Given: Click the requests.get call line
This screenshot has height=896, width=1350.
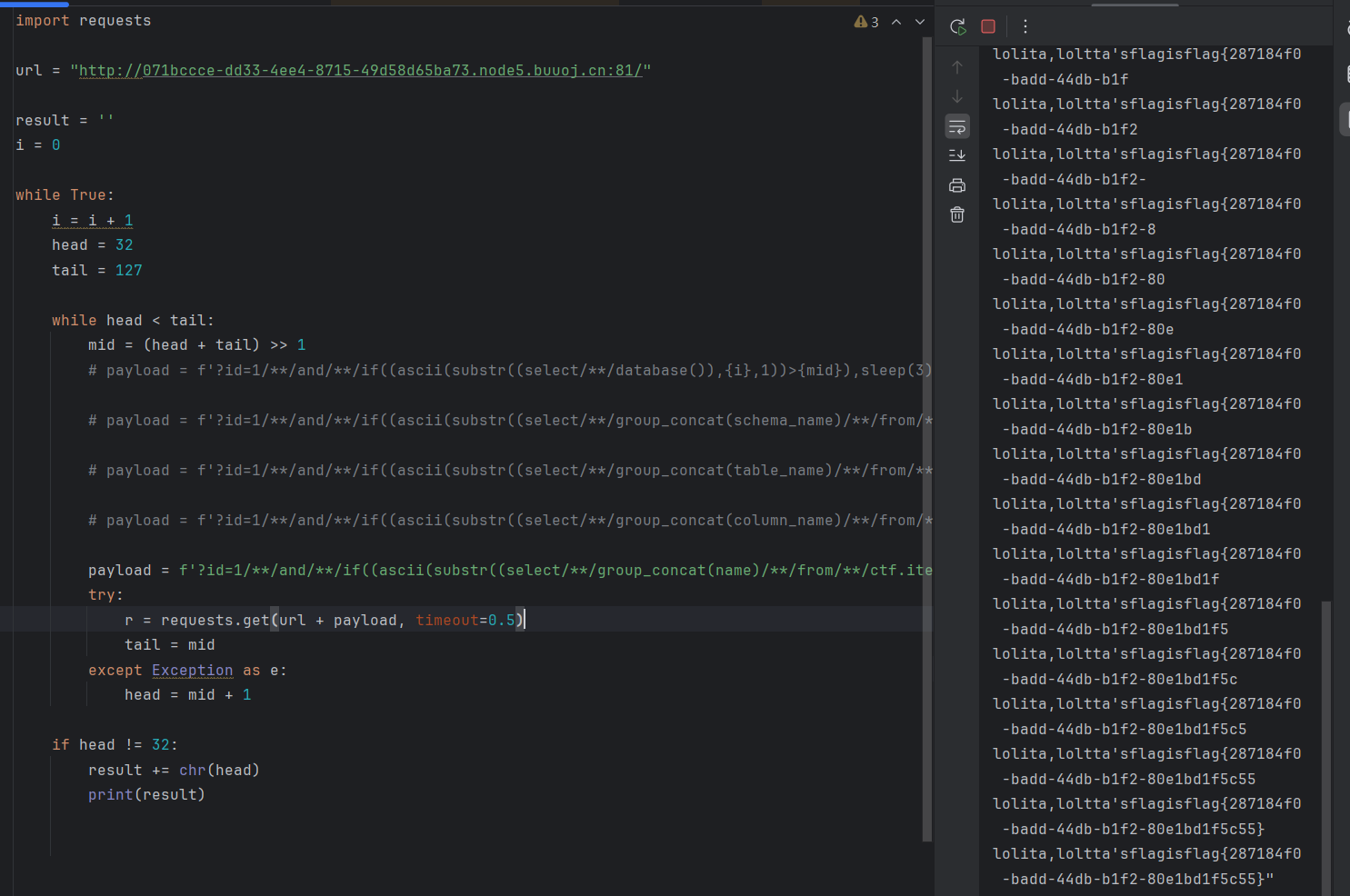Looking at the screenshot, I should click(x=325, y=621).
